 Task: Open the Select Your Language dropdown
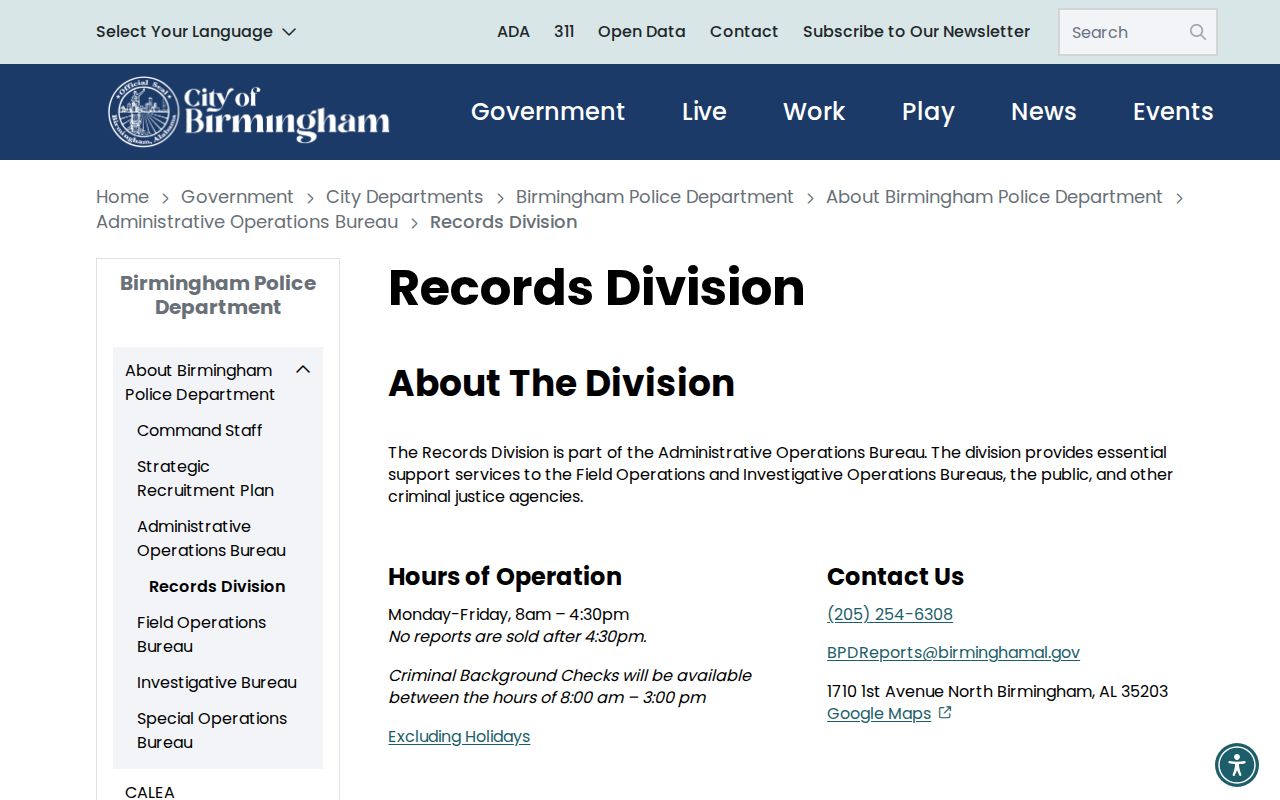pyautogui.click(x=196, y=32)
